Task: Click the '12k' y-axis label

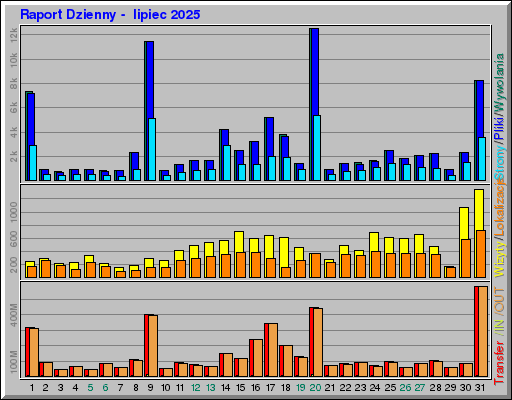Action: point(14,35)
